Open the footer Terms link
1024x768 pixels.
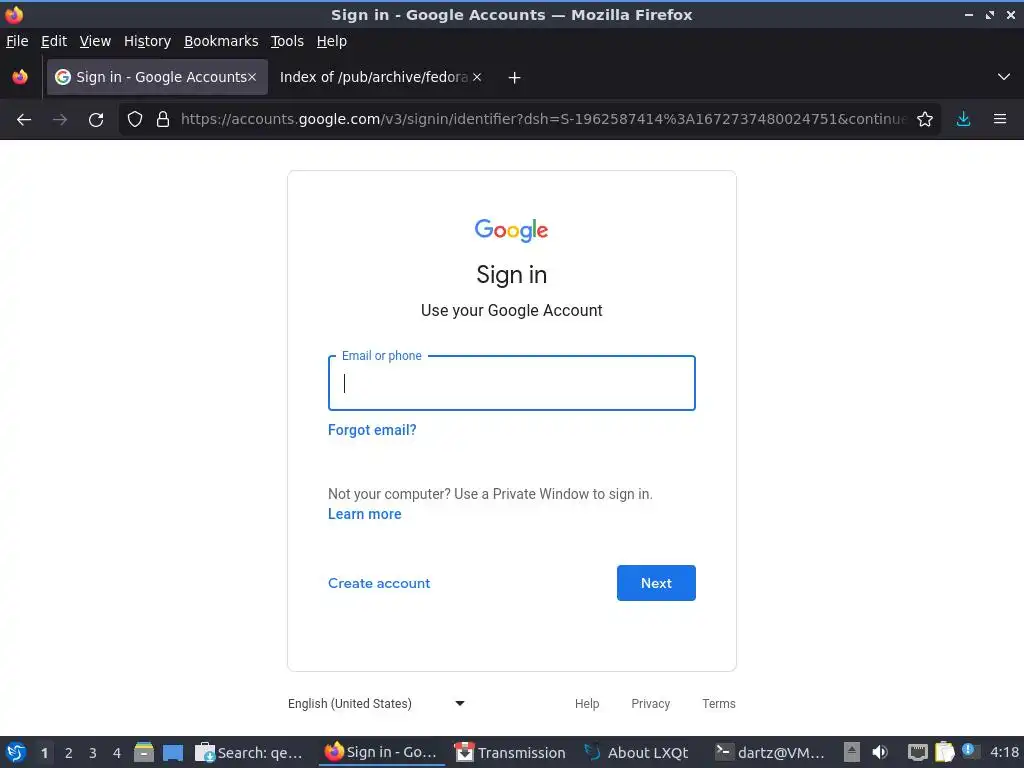tap(718, 704)
